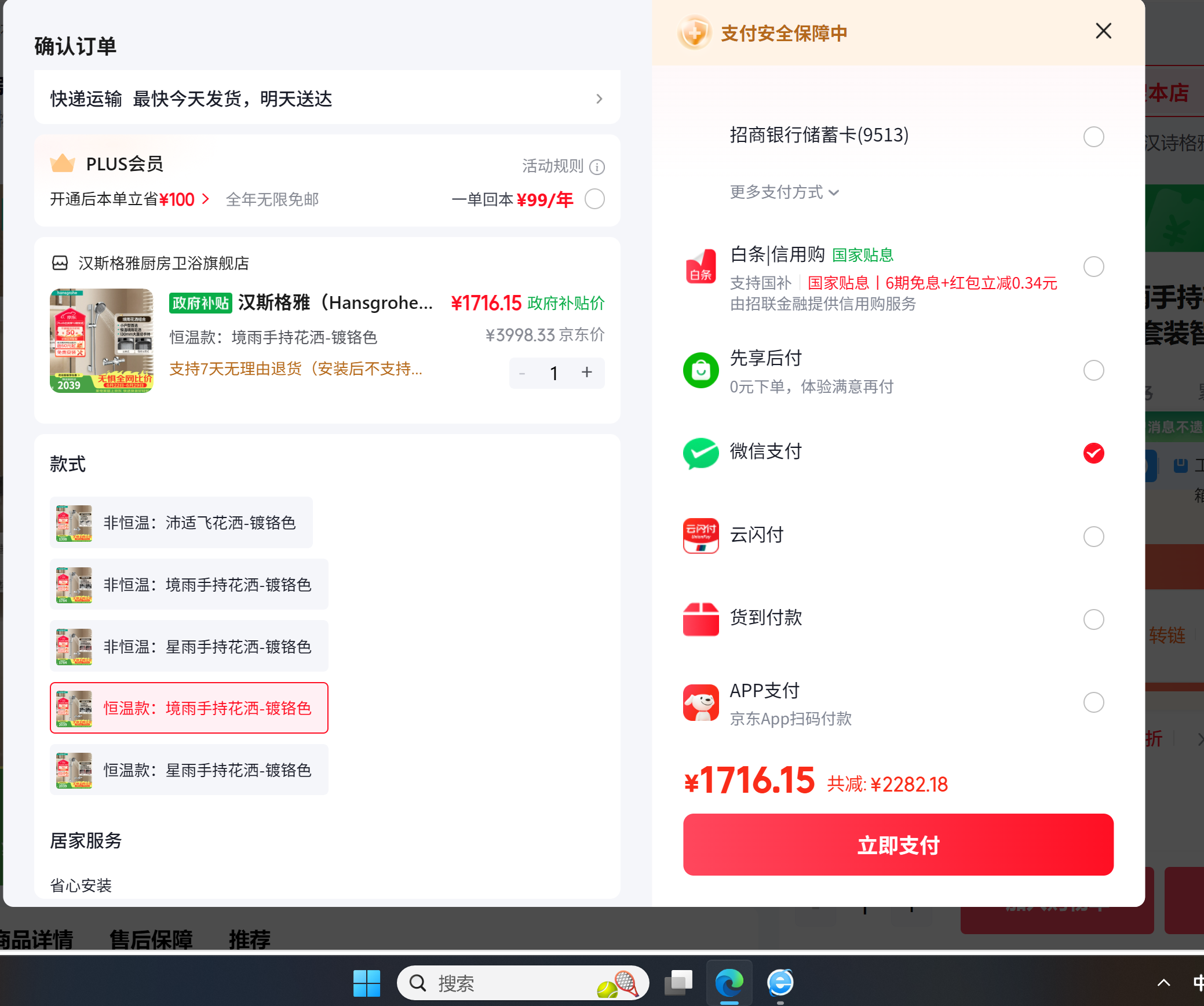
Task: Click the 国家贴息 green label
Action: point(863,255)
